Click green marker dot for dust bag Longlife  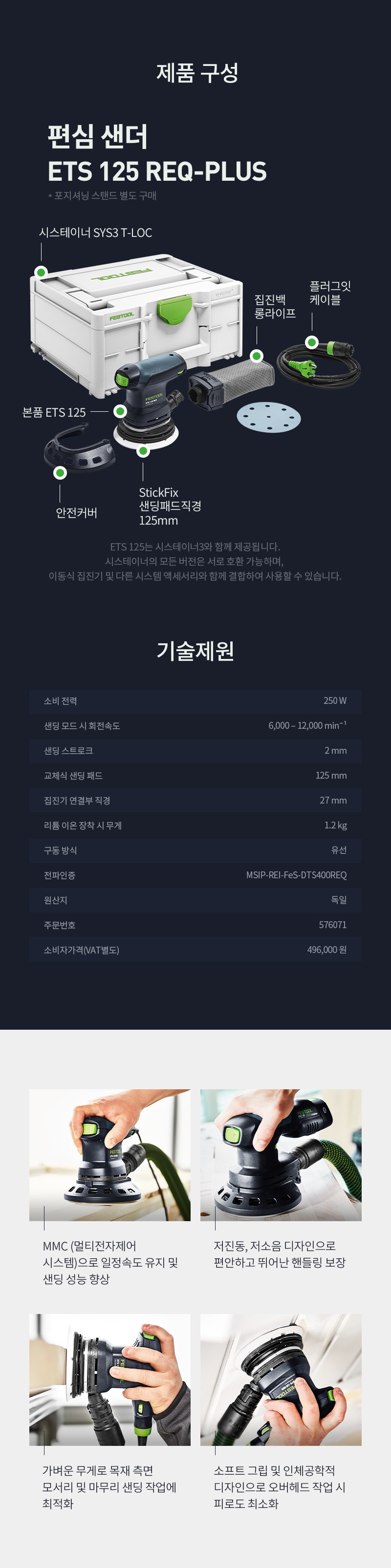pos(257,356)
